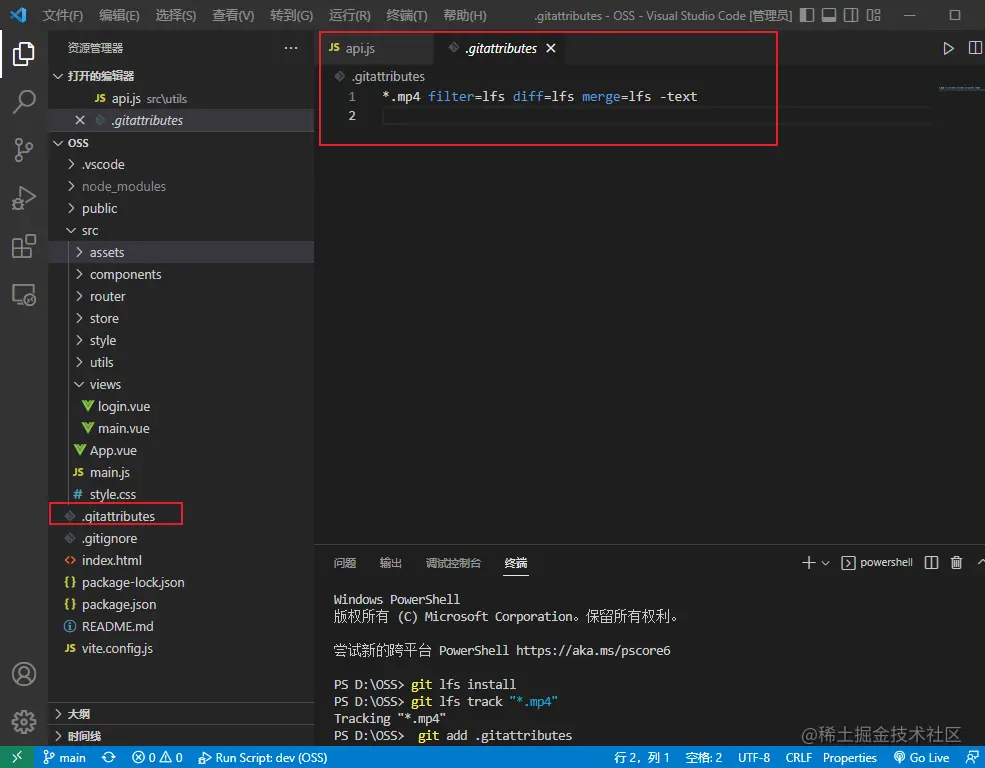Expand the Timeline section (时间线)

pyautogui.click(x=181, y=736)
